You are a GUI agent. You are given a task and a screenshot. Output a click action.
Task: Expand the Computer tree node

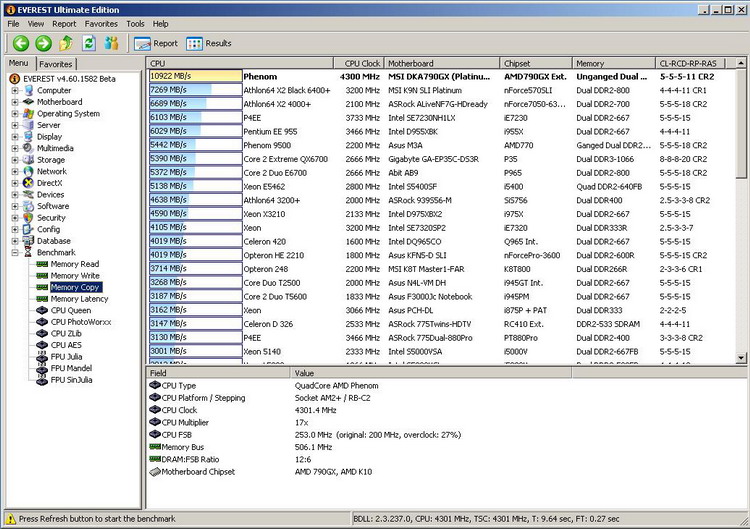point(15,90)
